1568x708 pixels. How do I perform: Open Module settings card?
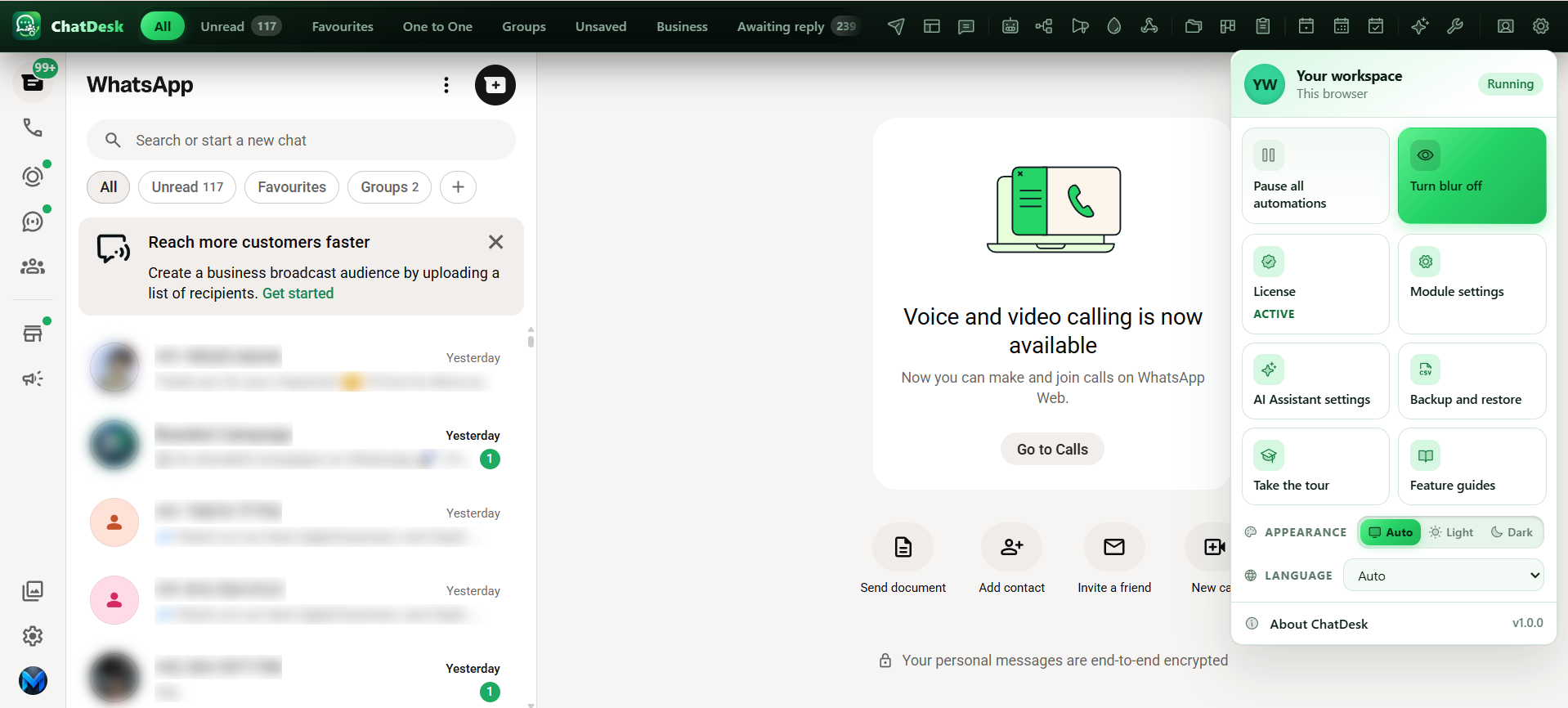click(1472, 284)
